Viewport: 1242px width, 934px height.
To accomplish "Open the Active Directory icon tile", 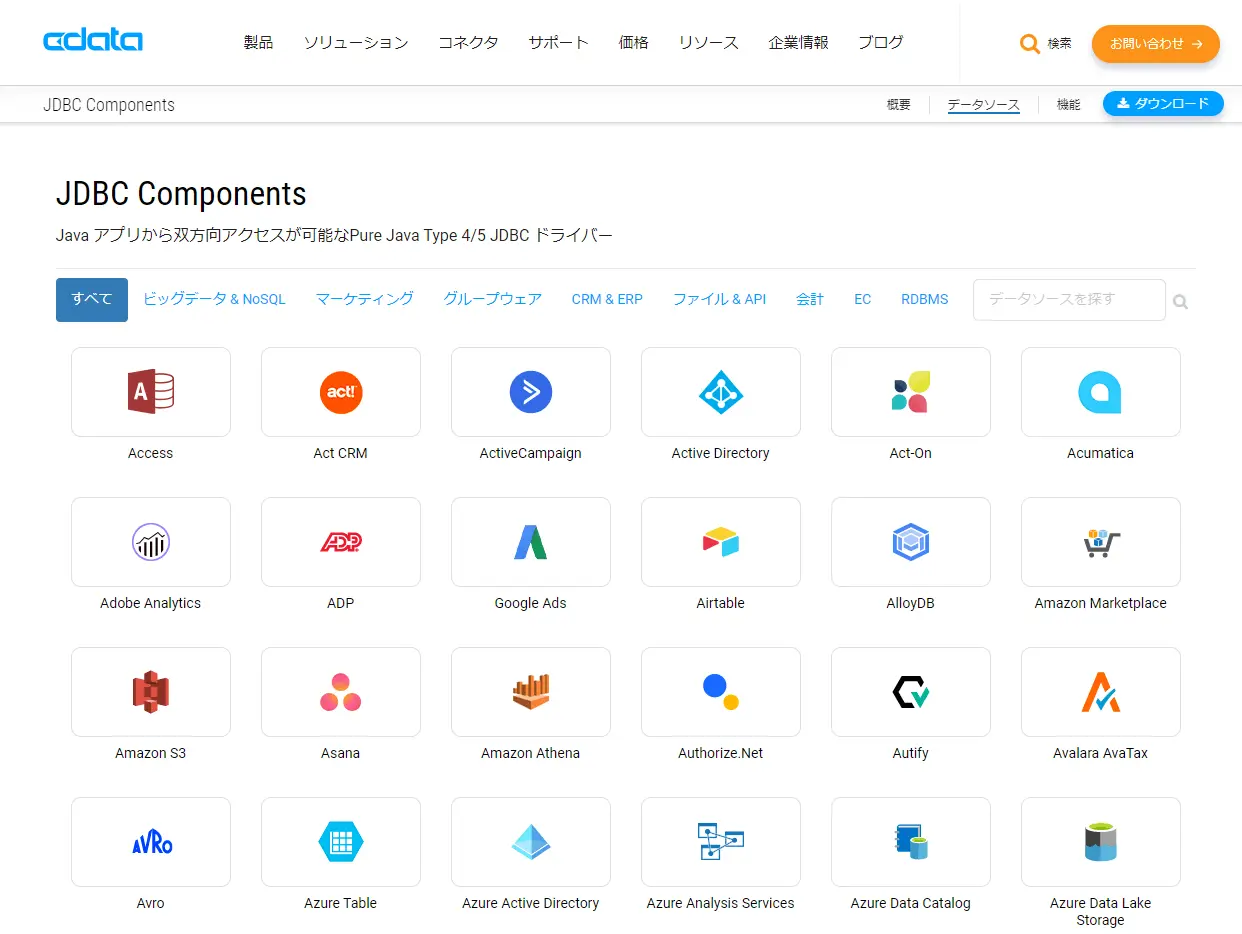I will 721,392.
